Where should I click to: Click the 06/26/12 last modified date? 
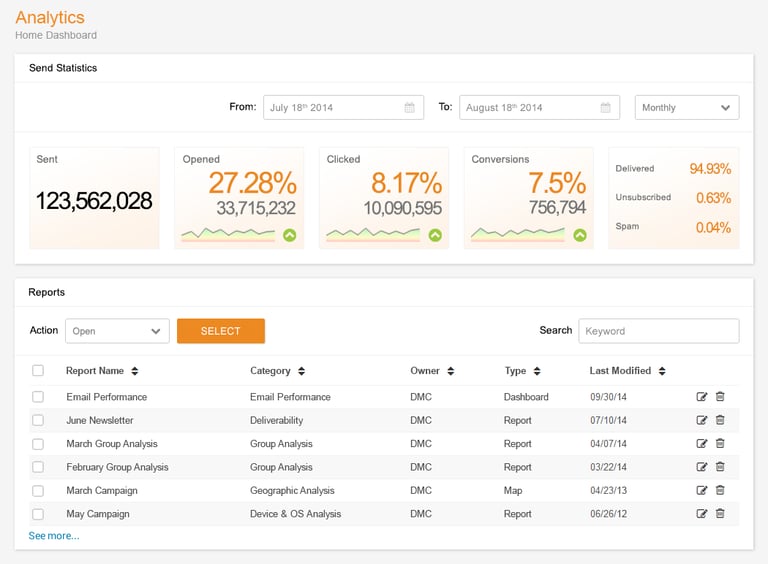click(x=608, y=514)
